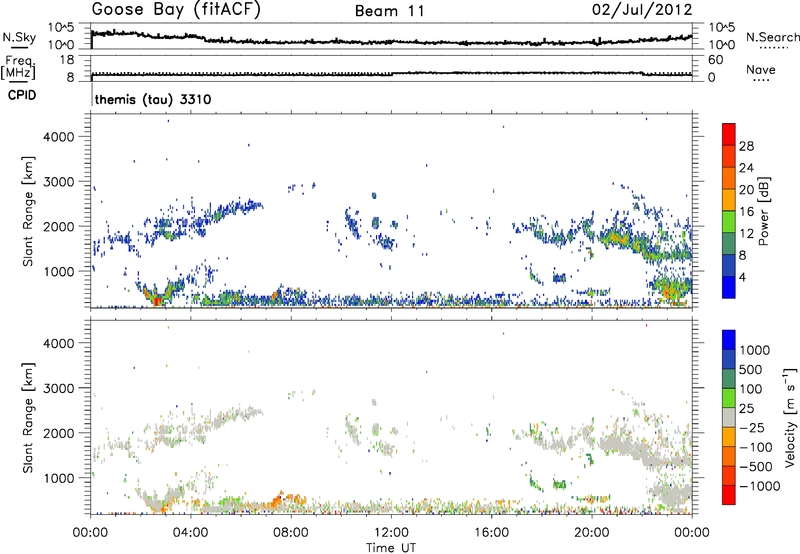Pick the blue top segment of Velocity colorbar

tap(729, 340)
